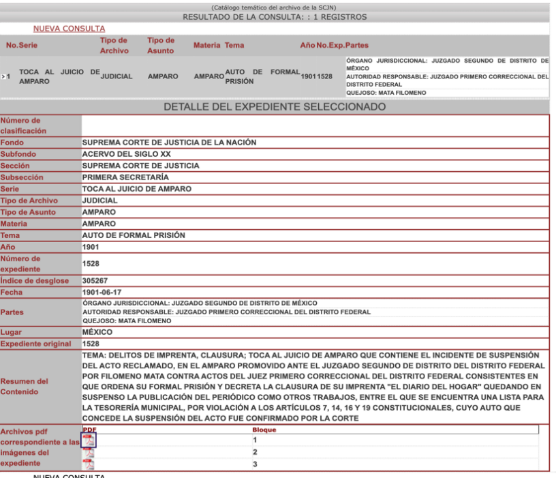This screenshot has width=556, height=478.
Task: Click the Fecha value '1901-06-17'
Action: [x=102, y=293]
